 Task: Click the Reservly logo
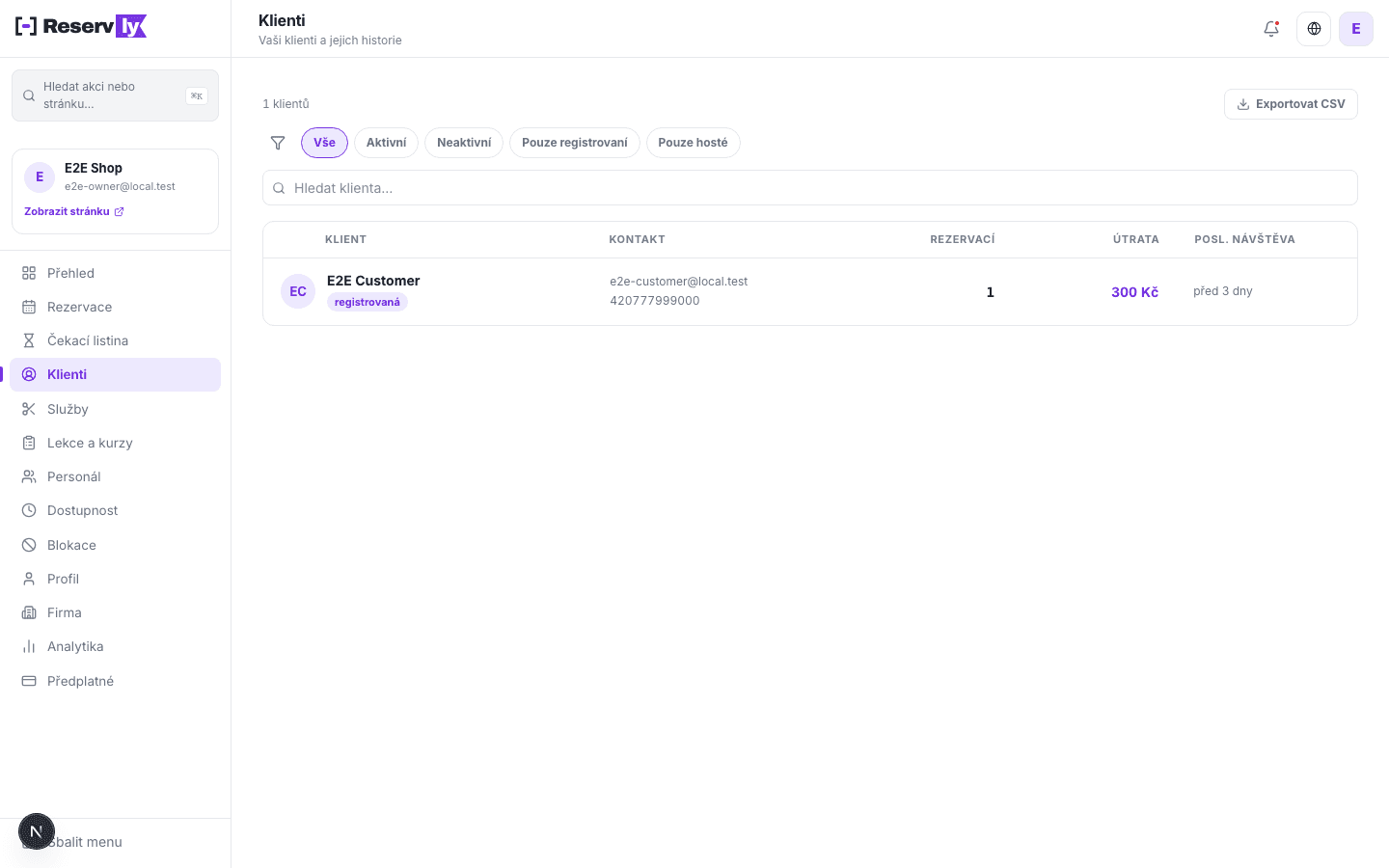coord(81,26)
